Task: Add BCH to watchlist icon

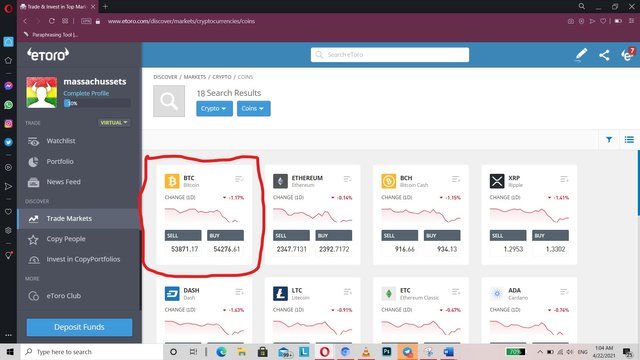Action: pos(456,179)
